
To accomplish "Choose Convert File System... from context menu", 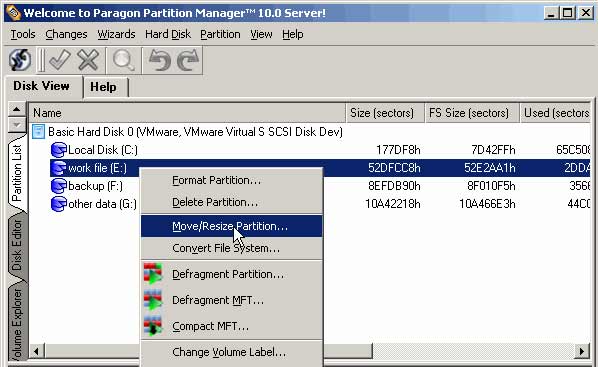I will tap(231, 248).
